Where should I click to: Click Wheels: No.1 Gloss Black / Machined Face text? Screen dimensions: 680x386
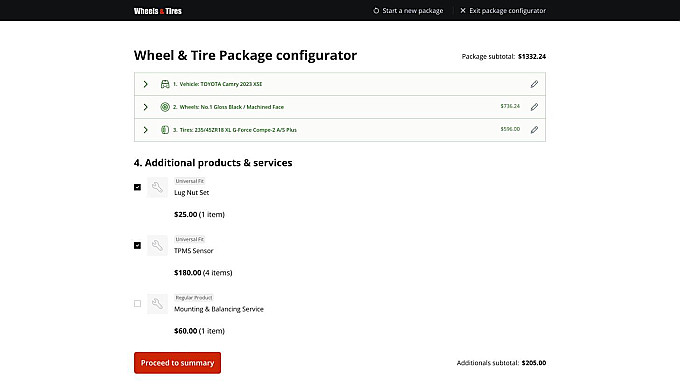[232, 107]
